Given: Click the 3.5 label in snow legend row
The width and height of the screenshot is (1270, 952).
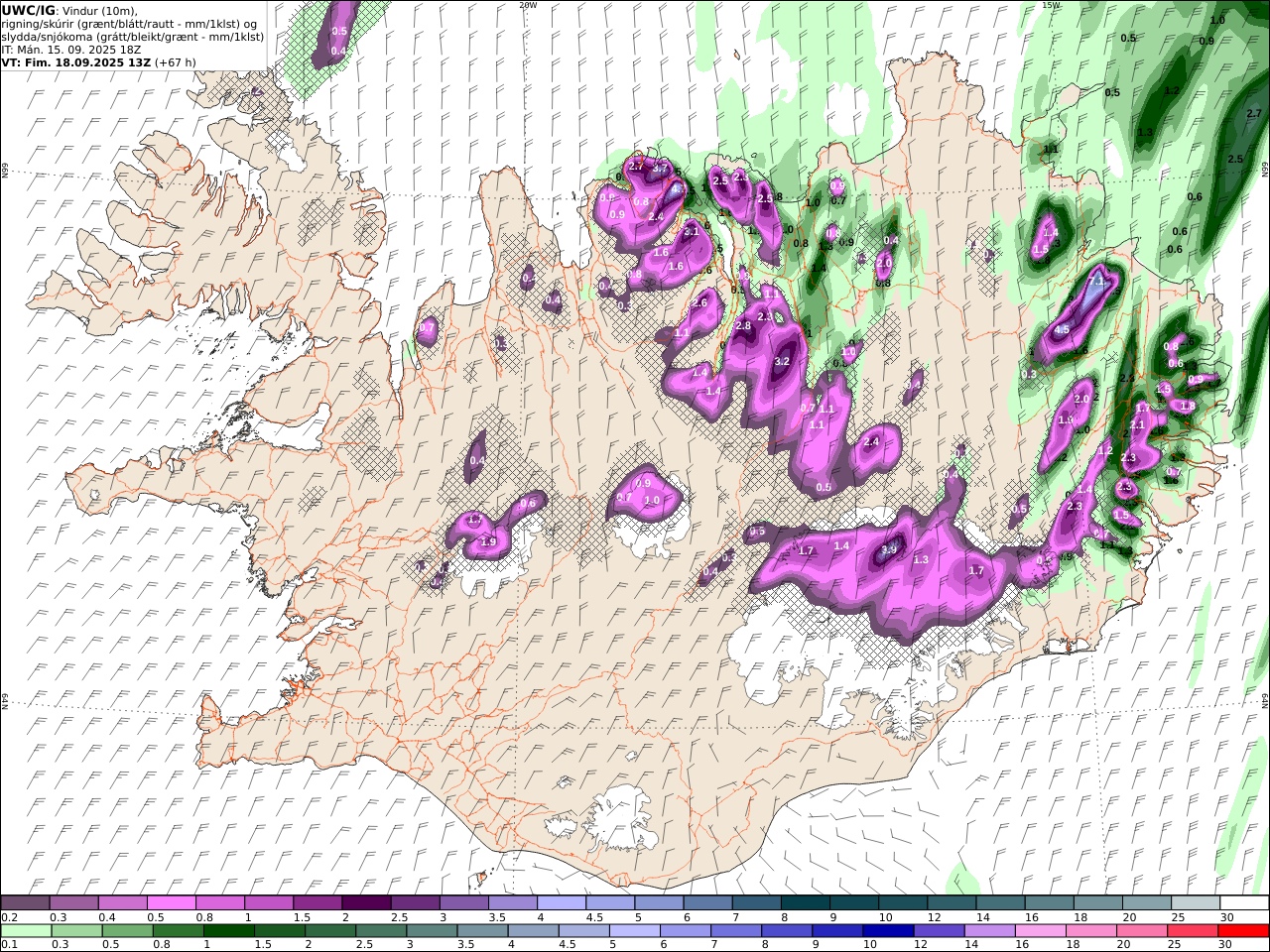Looking at the screenshot, I should 497,917.
